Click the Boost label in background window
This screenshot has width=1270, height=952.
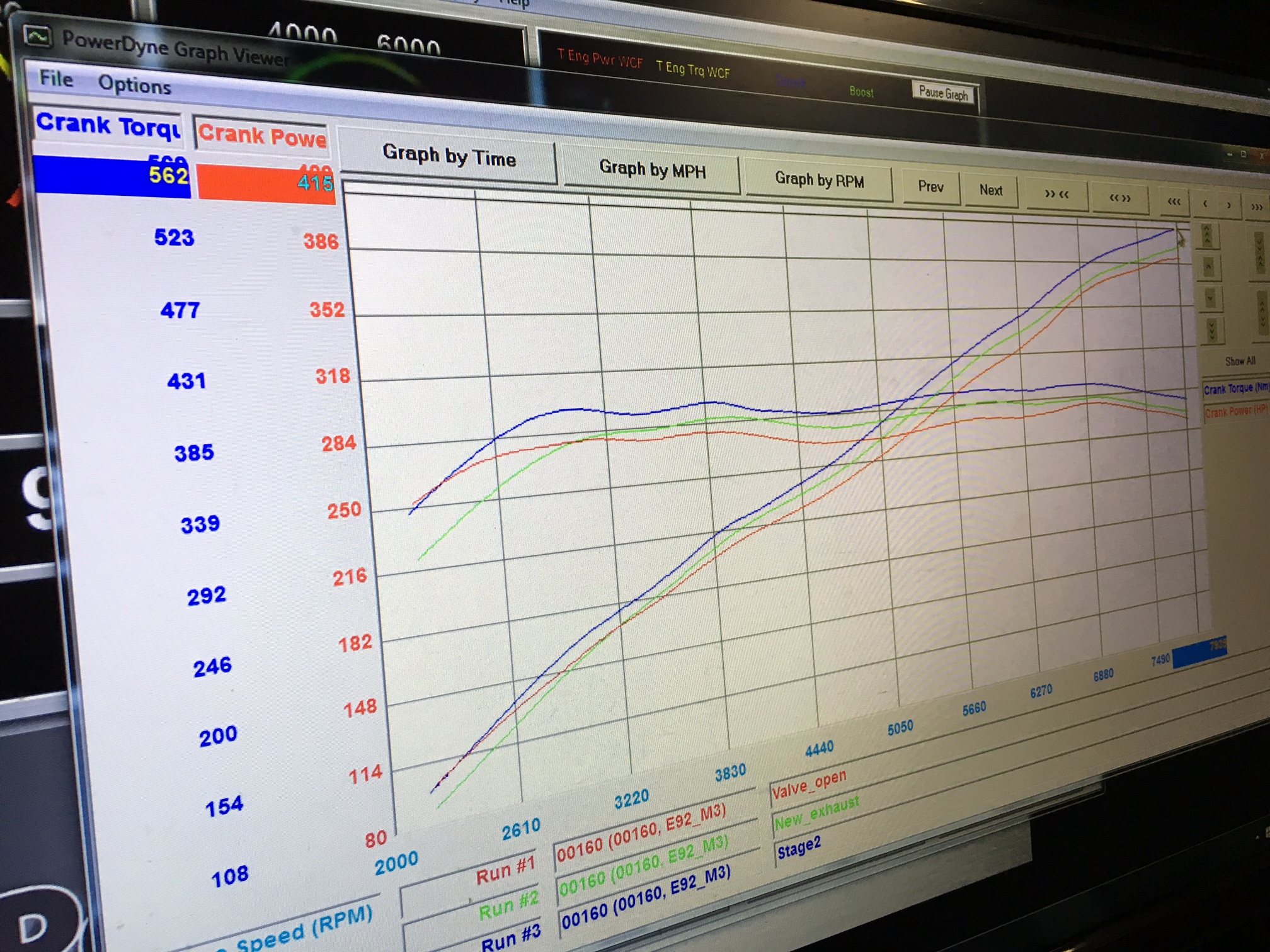(861, 92)
